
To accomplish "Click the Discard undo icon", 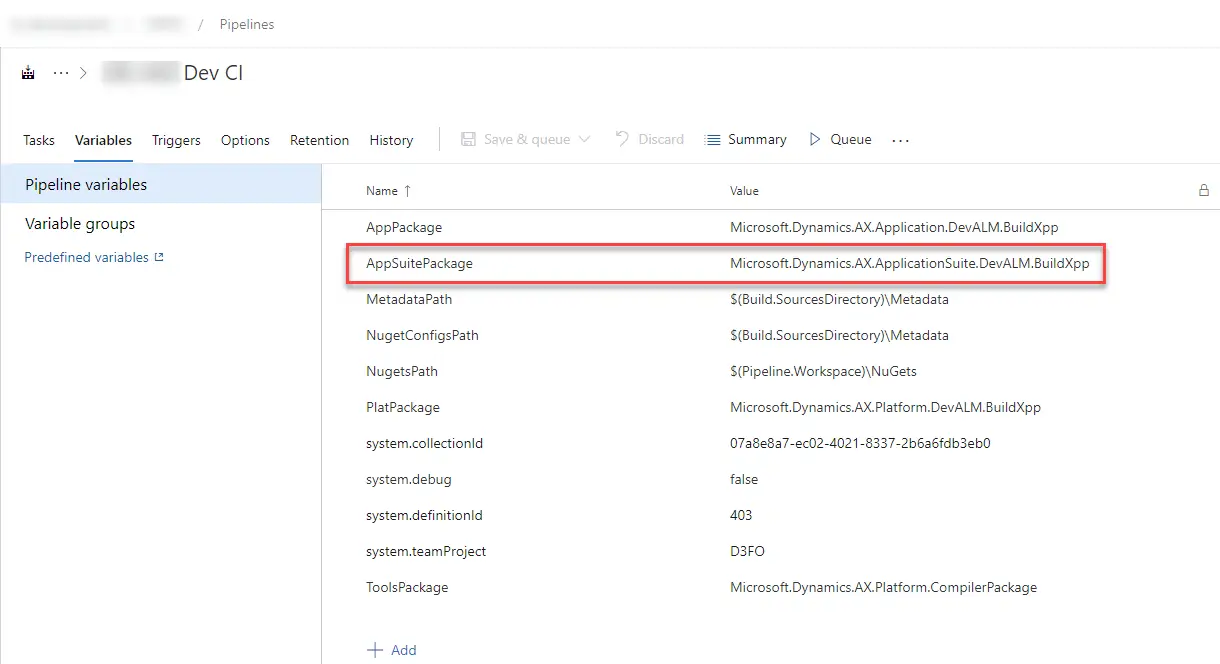I will point(622,139).
